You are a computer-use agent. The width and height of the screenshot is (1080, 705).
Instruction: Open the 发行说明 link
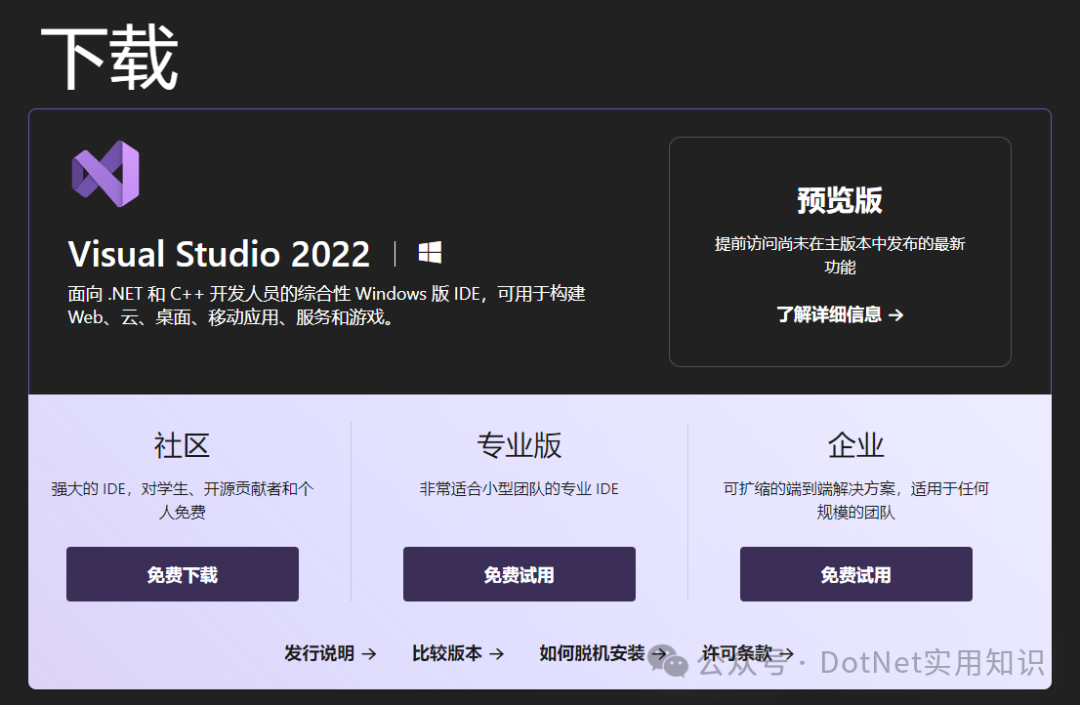tap(331, 653)
